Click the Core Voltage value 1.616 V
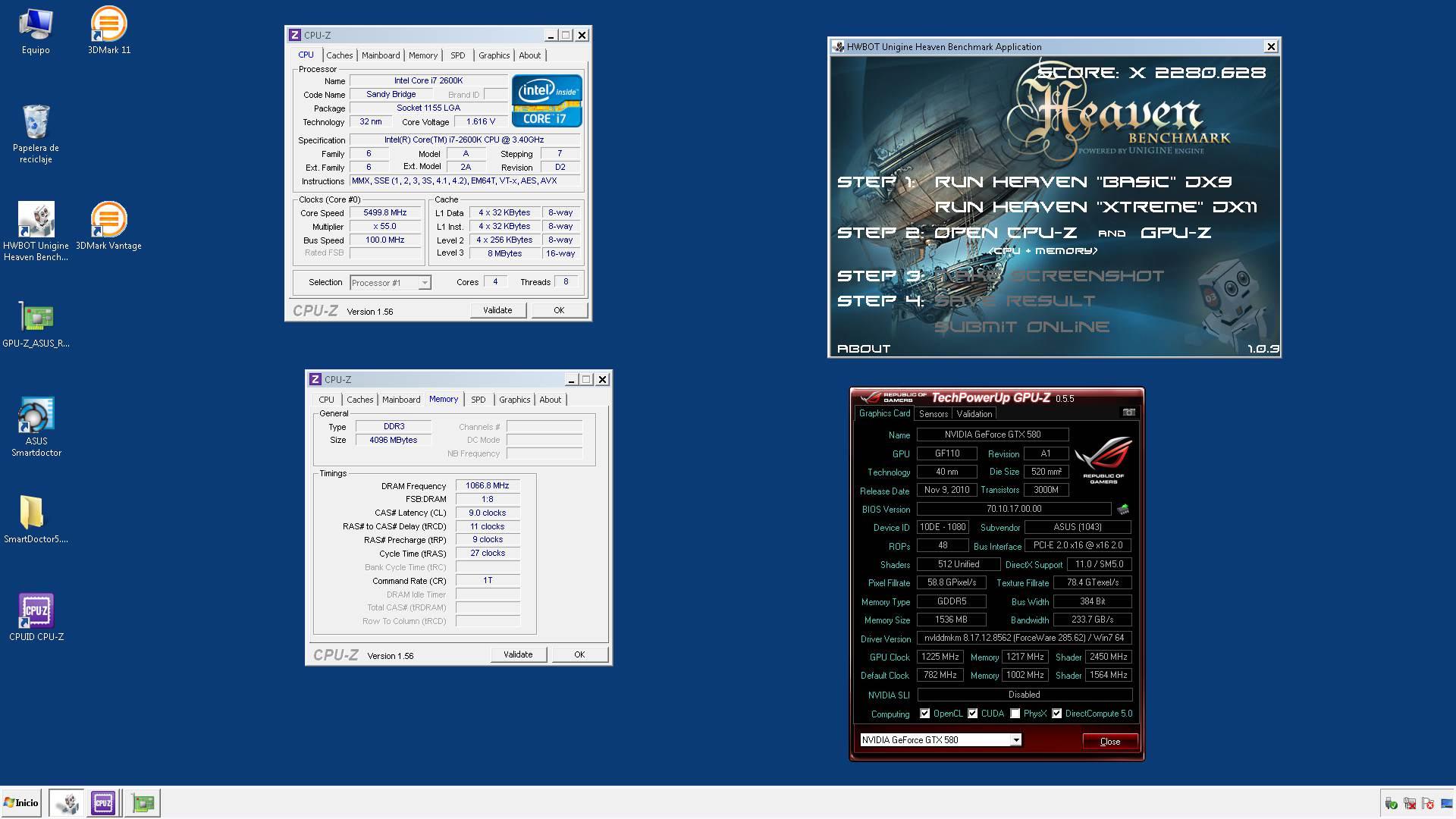This screenshot has width=1456, height=819. point(481,121)
